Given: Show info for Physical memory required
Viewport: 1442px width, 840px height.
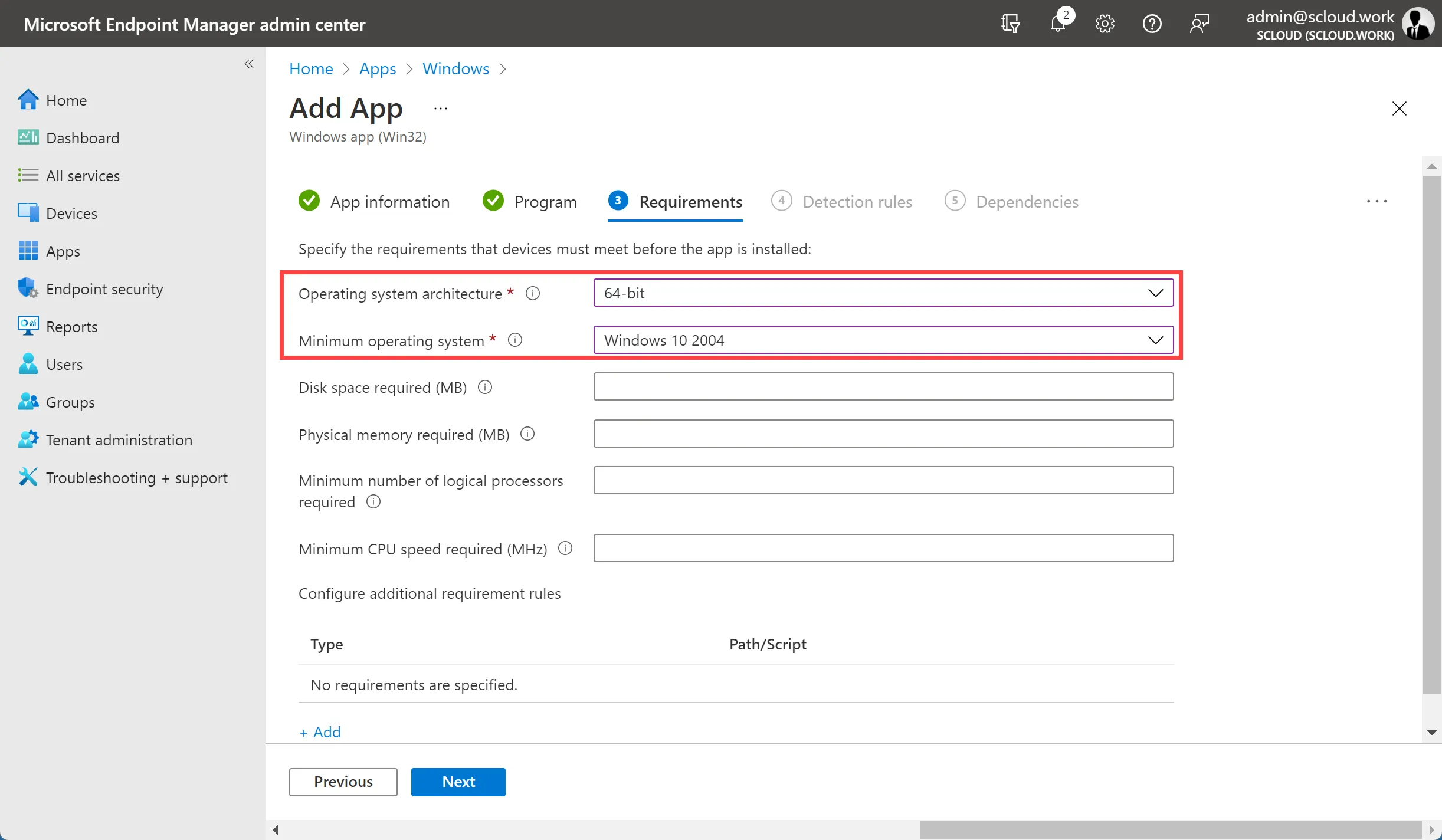Looking at the screenshot, I should pos(527,435).
